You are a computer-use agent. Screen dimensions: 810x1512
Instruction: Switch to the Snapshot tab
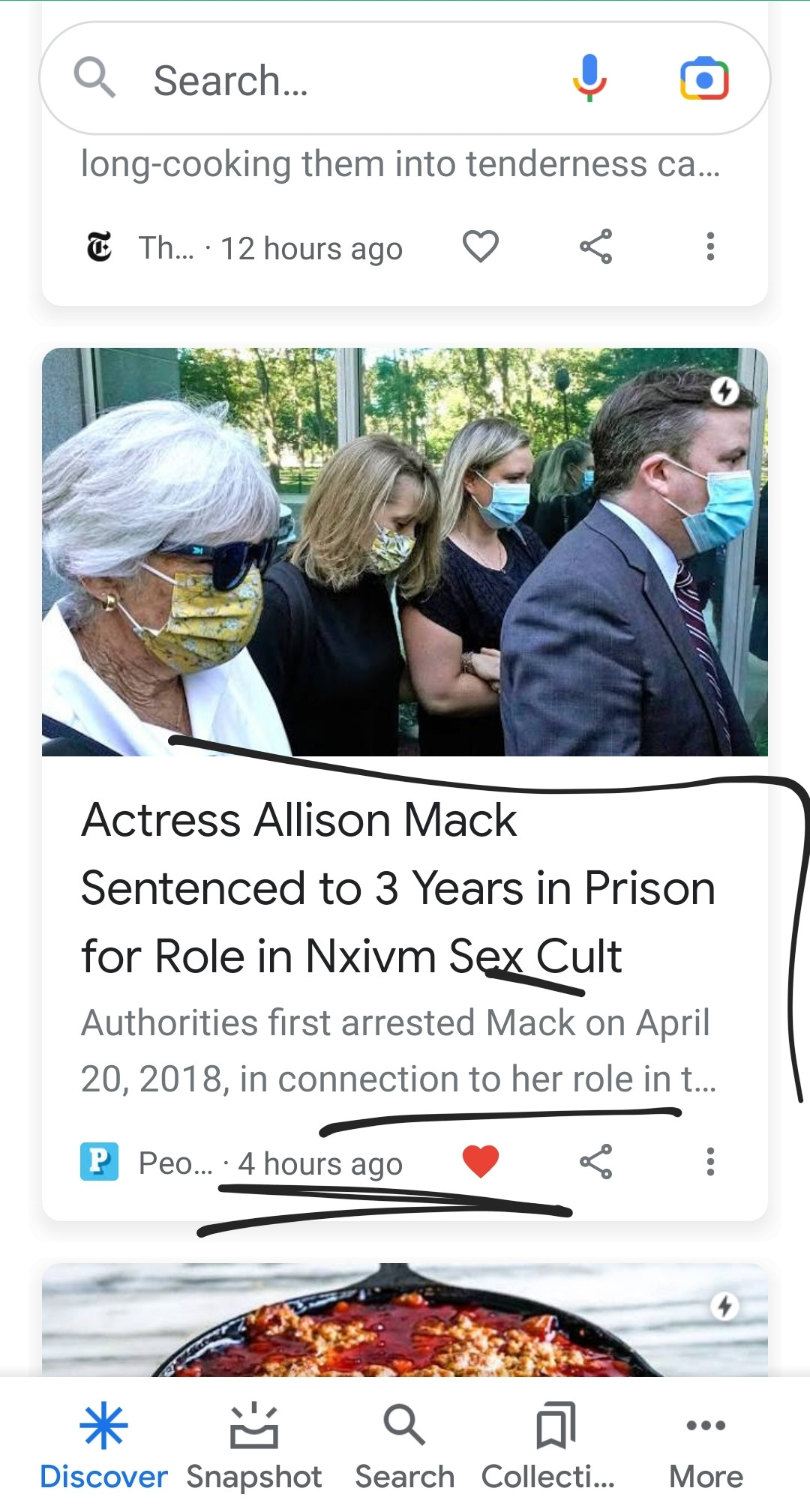(x=253, y=1448)
